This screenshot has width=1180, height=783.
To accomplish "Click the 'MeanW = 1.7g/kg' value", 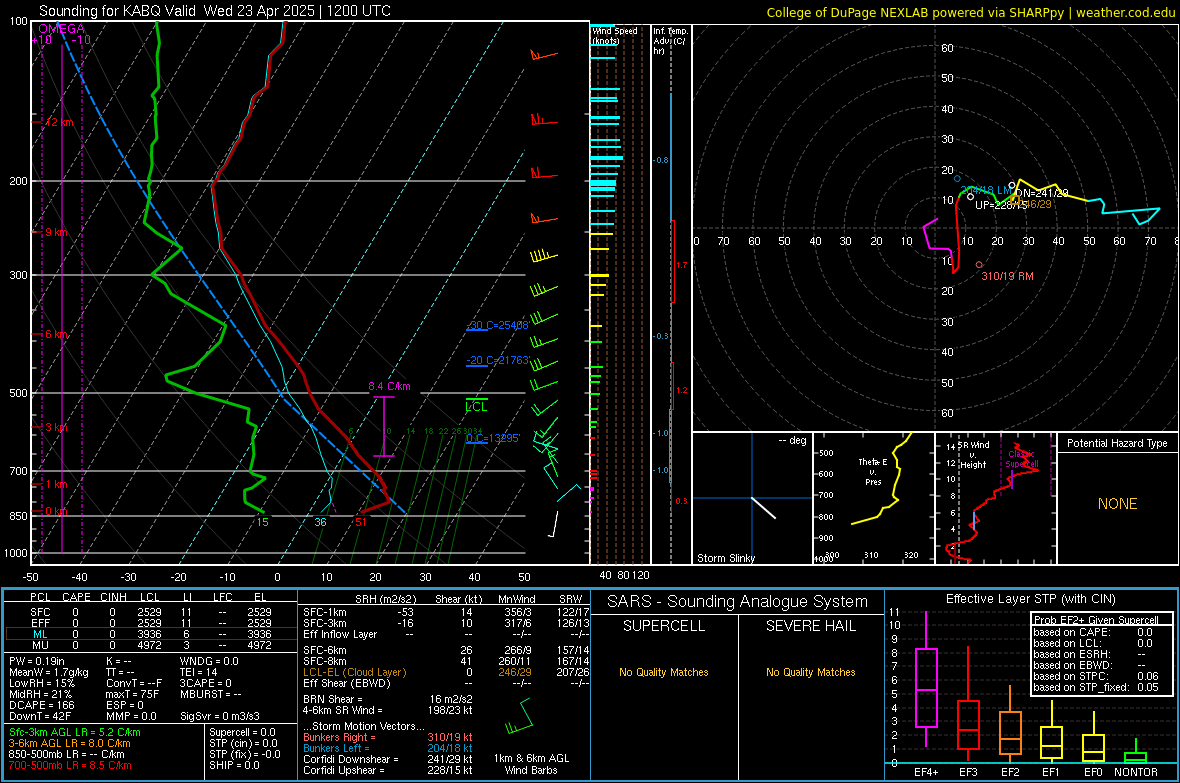I will tap(49, 672).
